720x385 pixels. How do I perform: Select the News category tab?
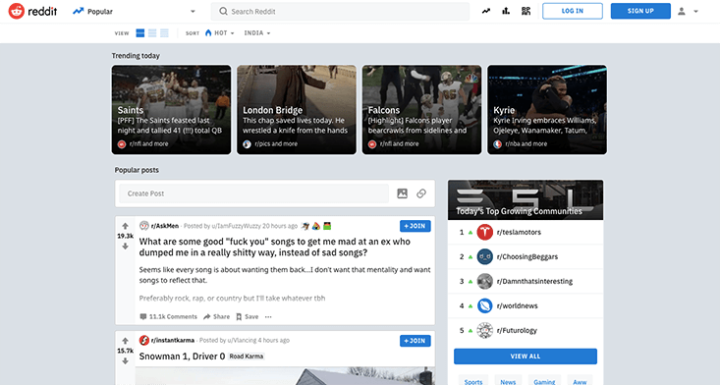508,381
